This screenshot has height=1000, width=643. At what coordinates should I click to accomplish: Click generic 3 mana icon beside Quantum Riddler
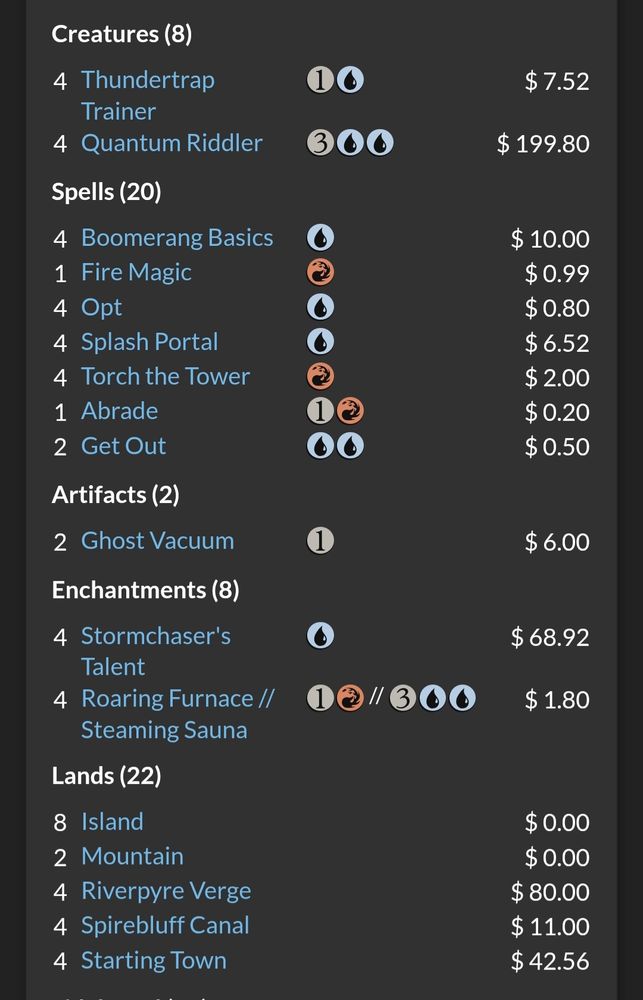321,143
